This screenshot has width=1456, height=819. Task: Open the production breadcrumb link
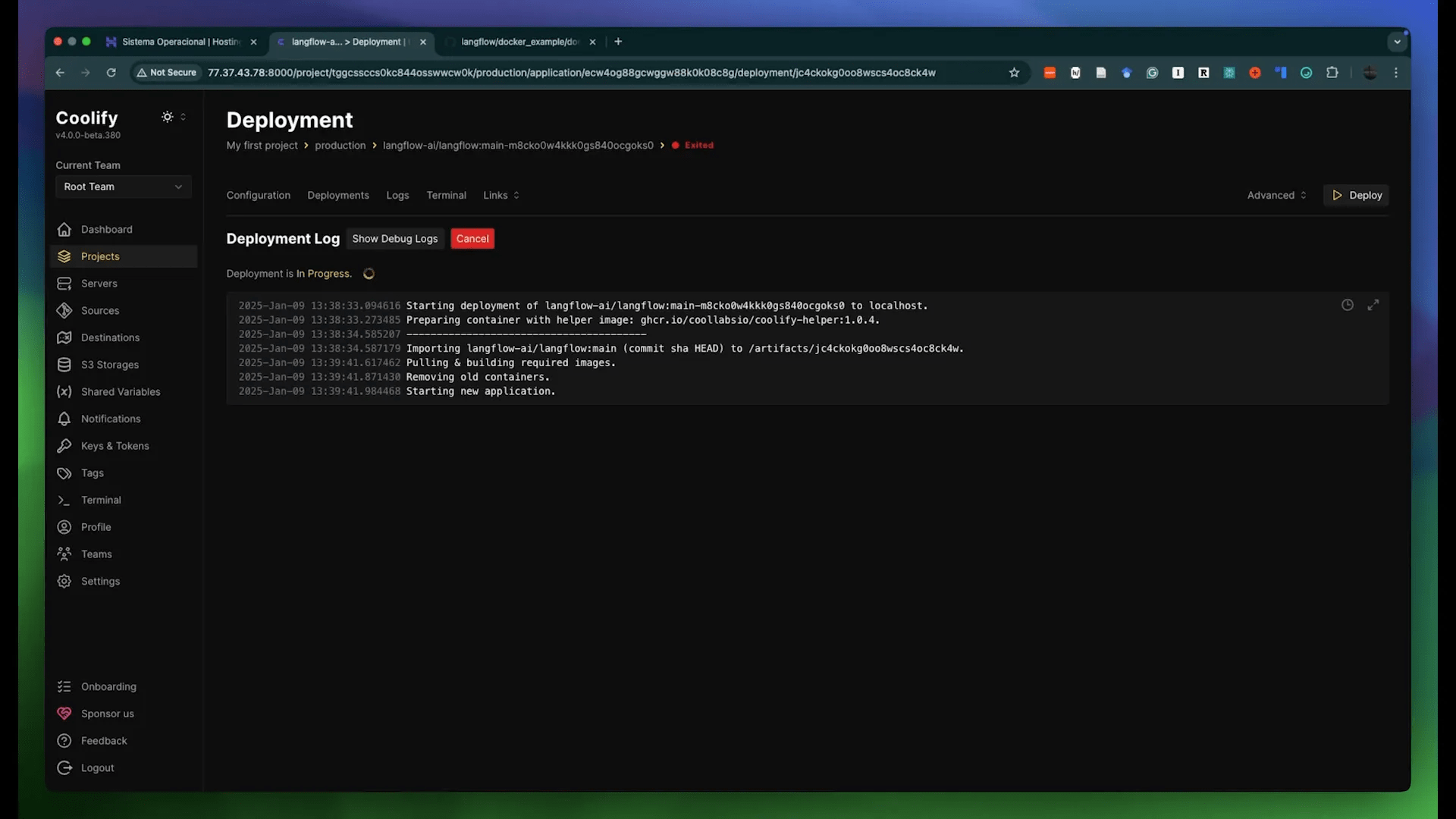click(x=340, y=146)
